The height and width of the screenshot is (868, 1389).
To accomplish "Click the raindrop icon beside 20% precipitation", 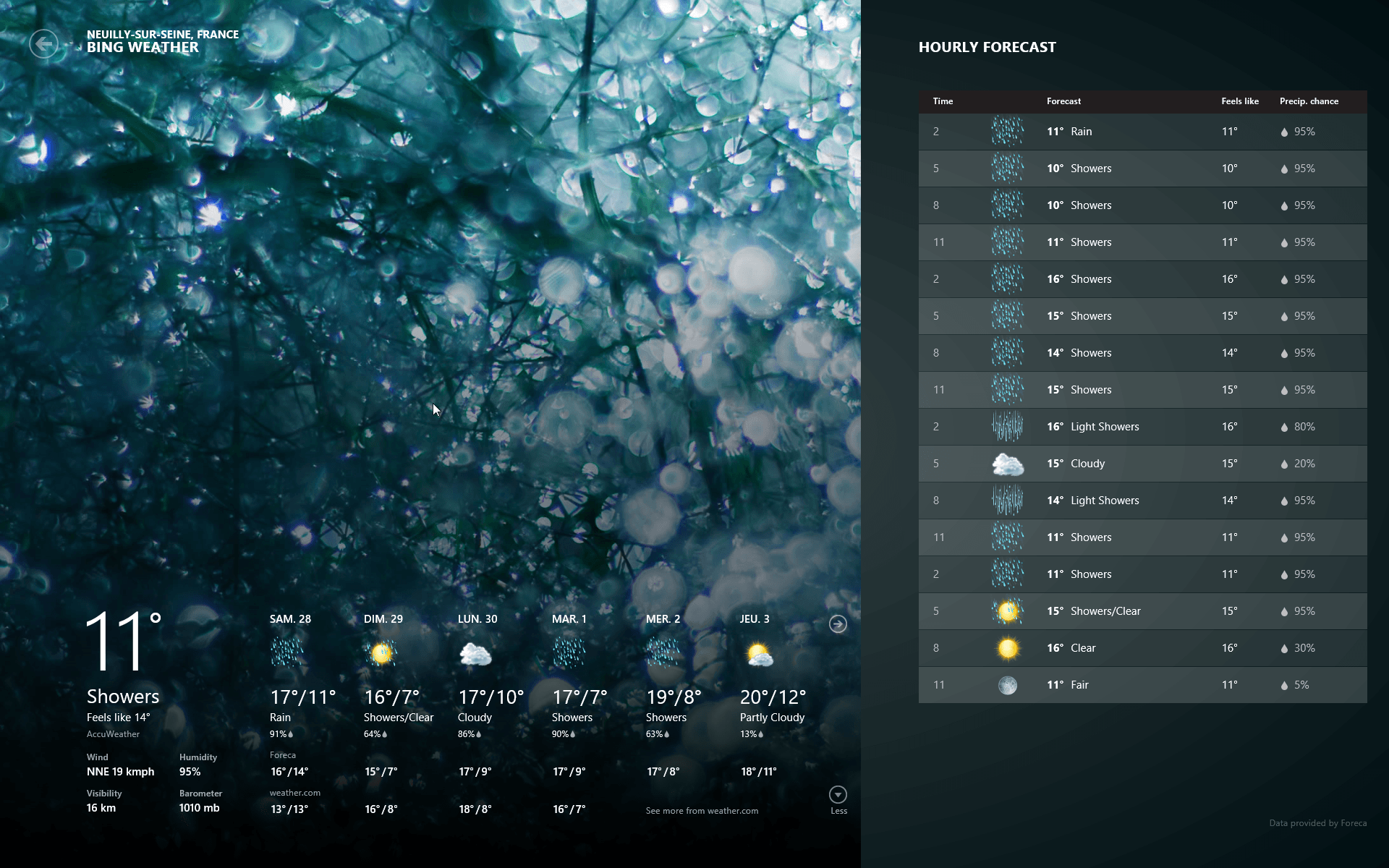I will [1284, 464].
